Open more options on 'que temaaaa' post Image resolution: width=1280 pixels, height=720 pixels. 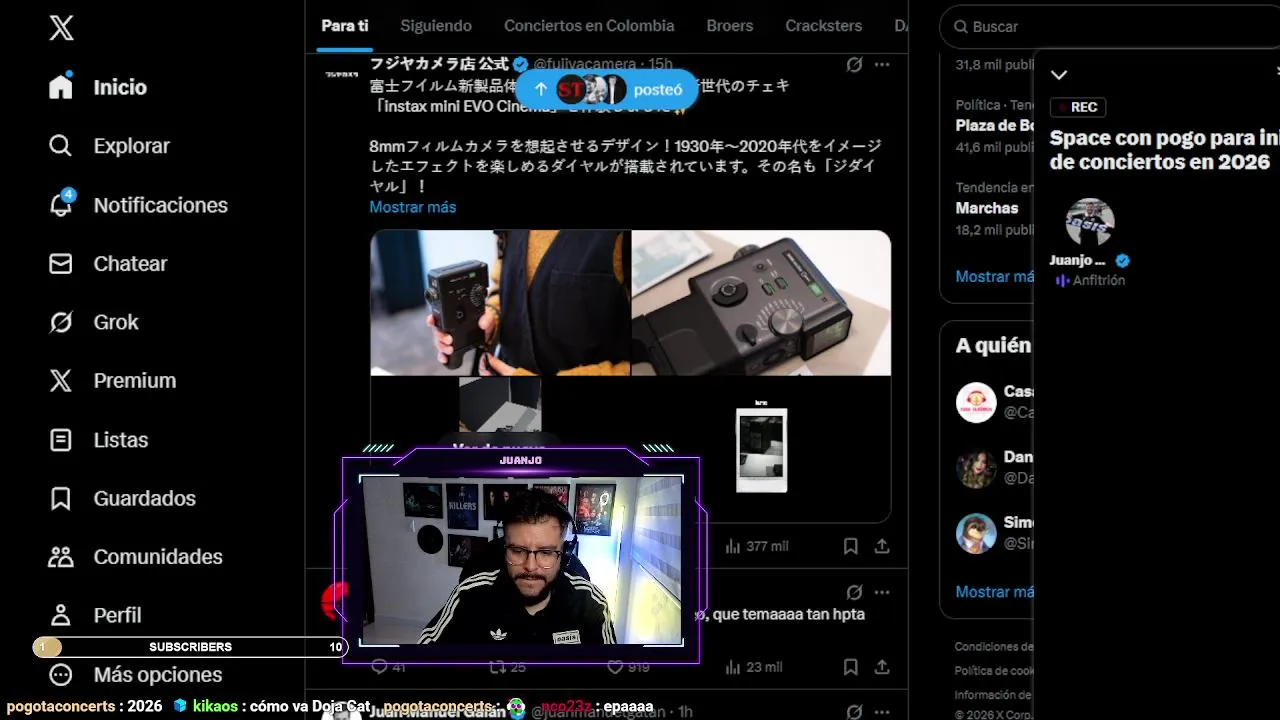tap(882, 592)
